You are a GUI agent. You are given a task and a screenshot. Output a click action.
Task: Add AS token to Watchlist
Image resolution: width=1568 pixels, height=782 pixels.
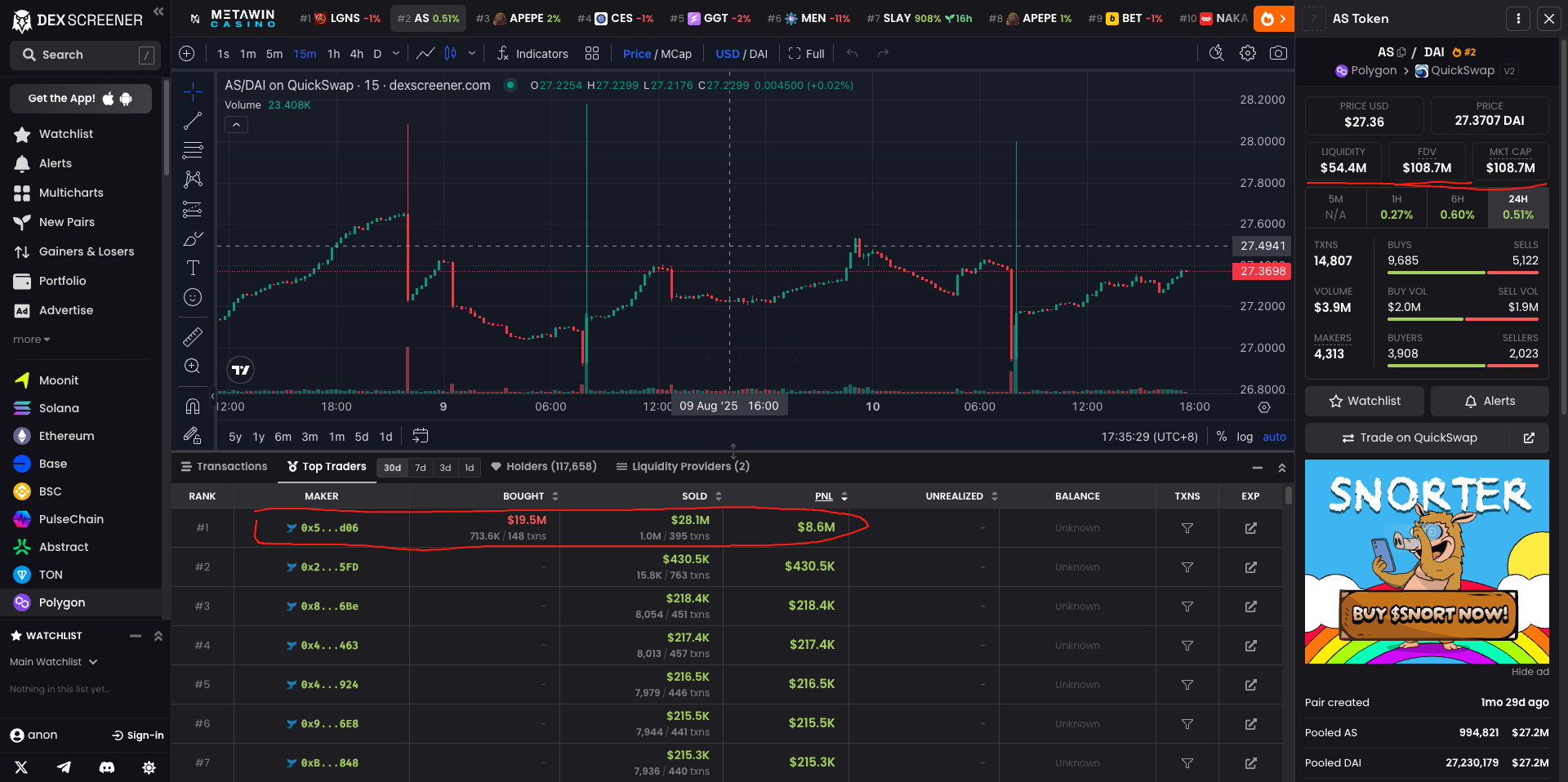(1364, 401)
